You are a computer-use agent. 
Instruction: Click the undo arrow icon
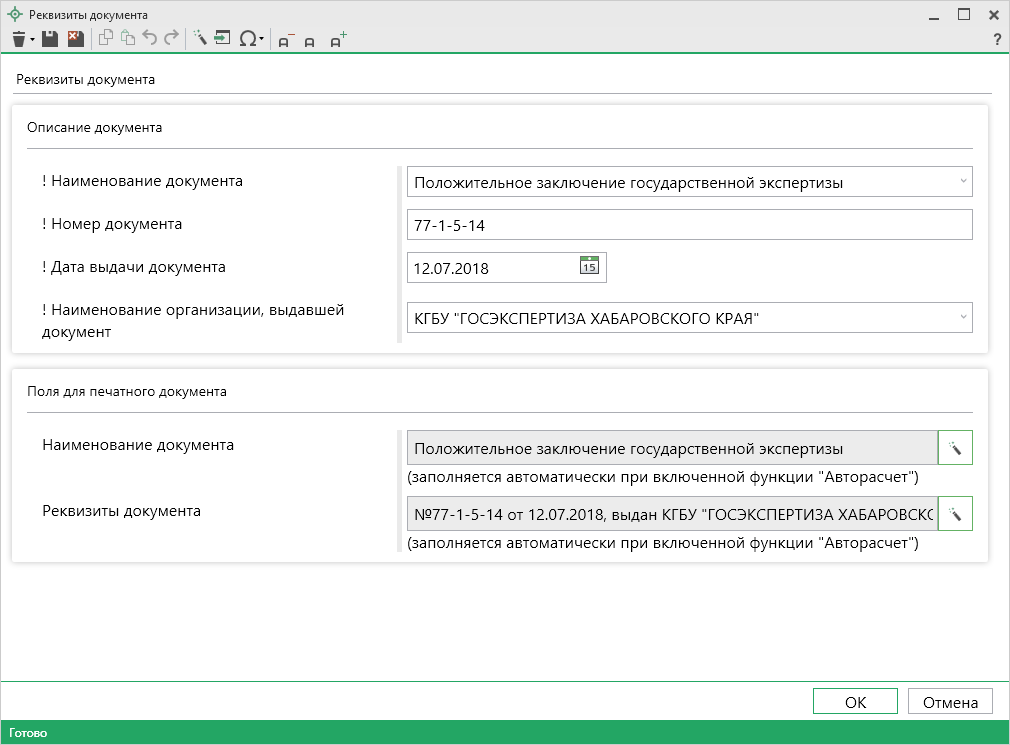pyautogui.click(x=150, y=39)
